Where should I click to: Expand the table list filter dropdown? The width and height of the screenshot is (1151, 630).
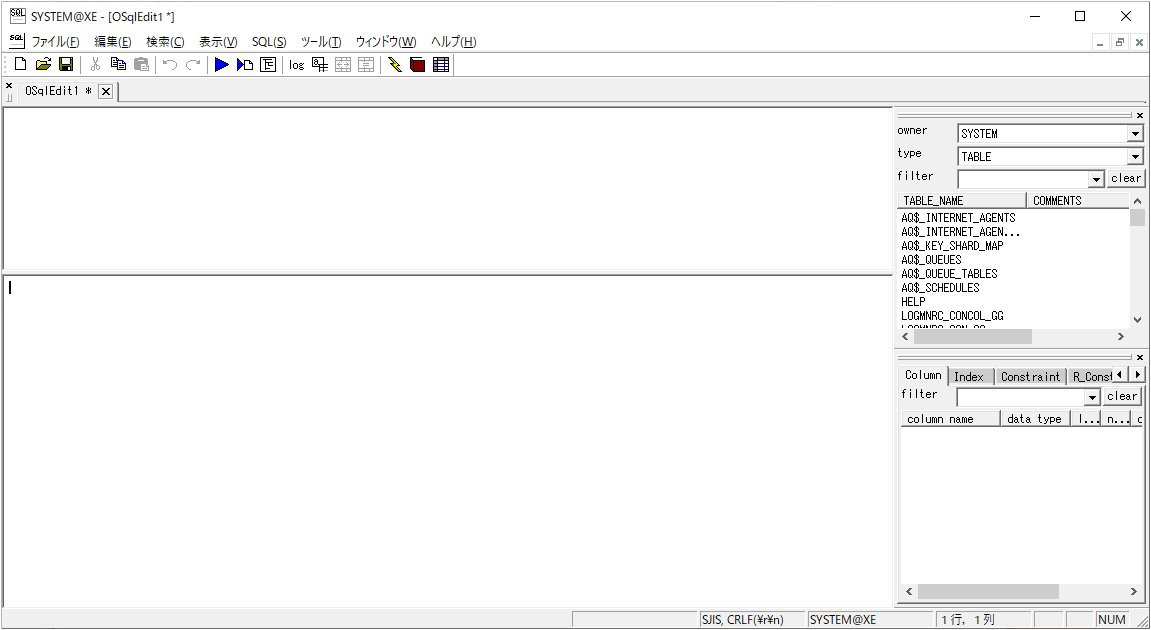pyautogui.click(x=1096, y=179)
